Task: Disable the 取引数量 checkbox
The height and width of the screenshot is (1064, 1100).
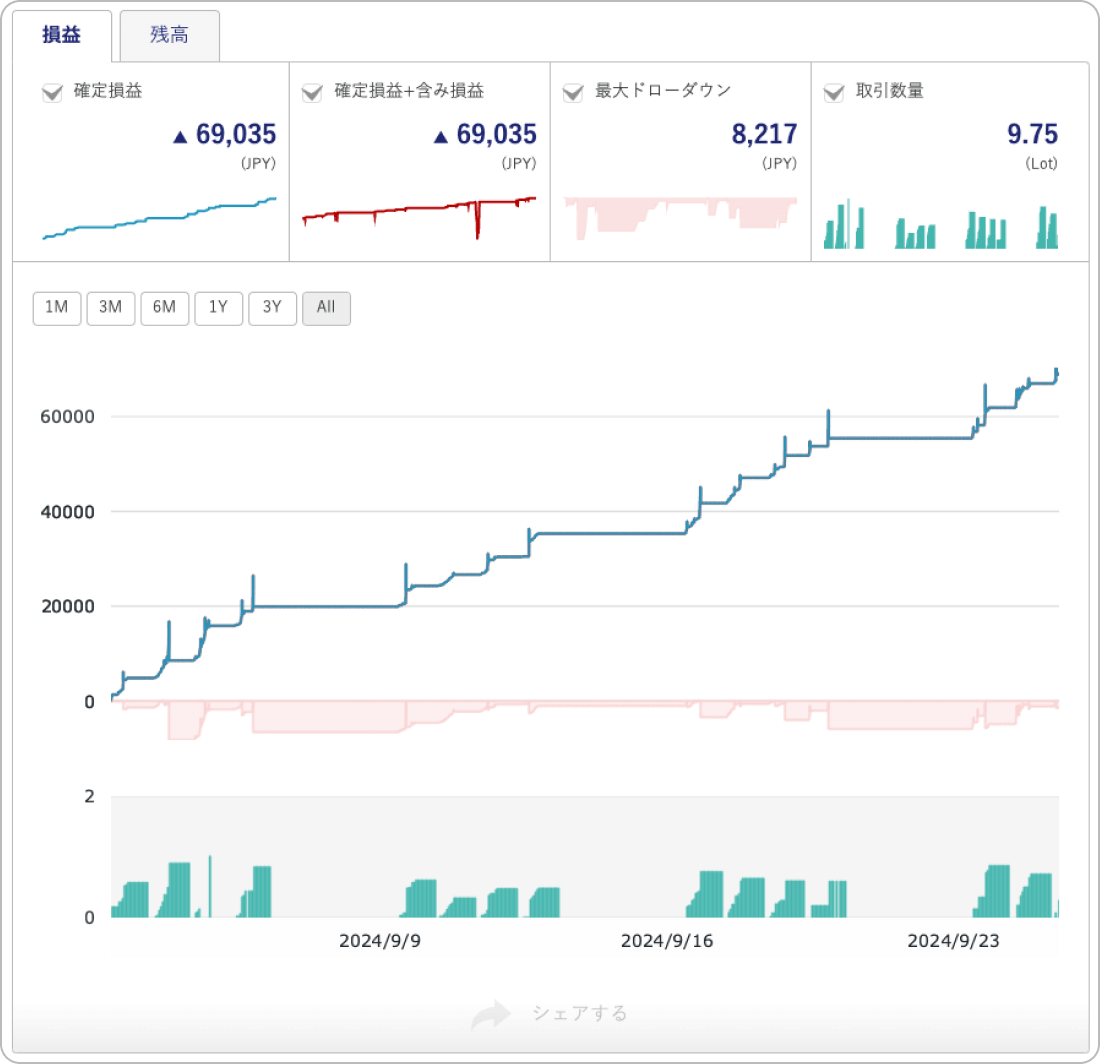Action: (834, 92)
